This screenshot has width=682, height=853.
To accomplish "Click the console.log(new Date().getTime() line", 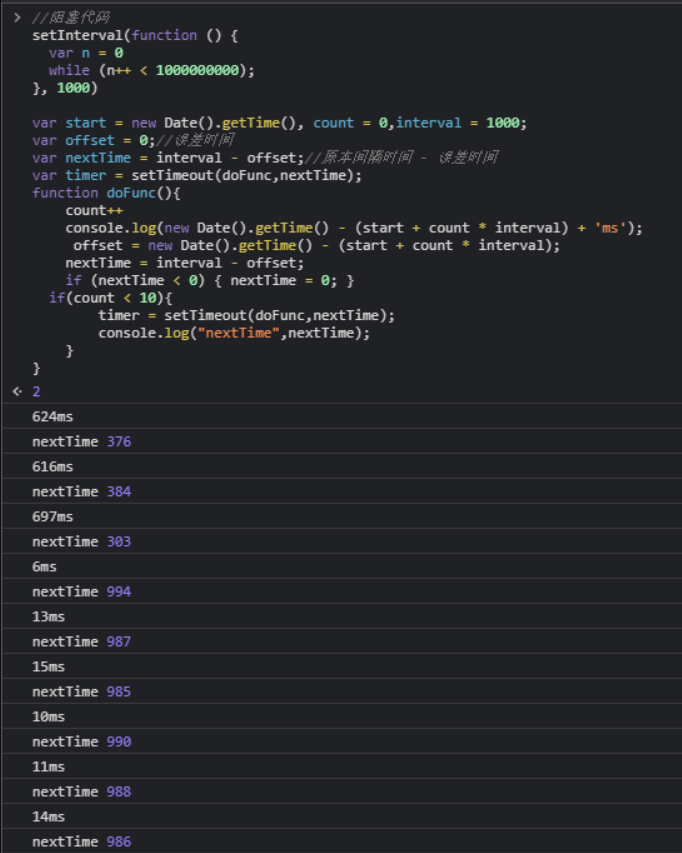I will point(354,228).
